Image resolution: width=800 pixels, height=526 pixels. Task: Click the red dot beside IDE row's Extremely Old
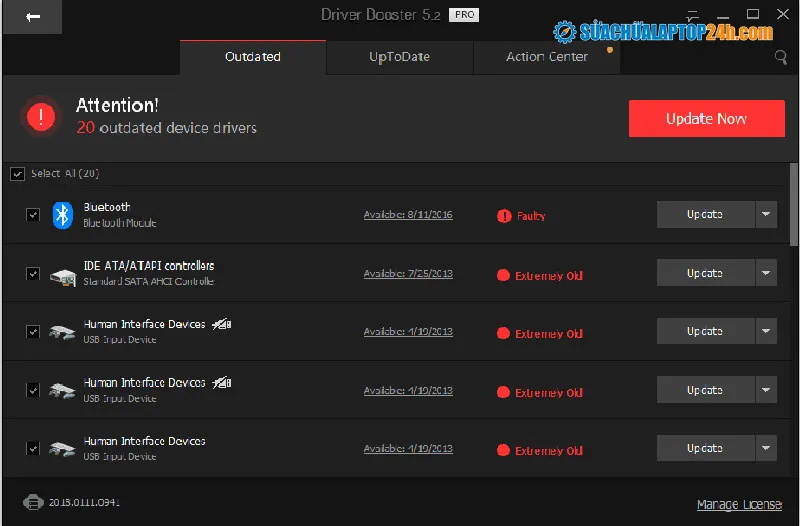point(503,275)
